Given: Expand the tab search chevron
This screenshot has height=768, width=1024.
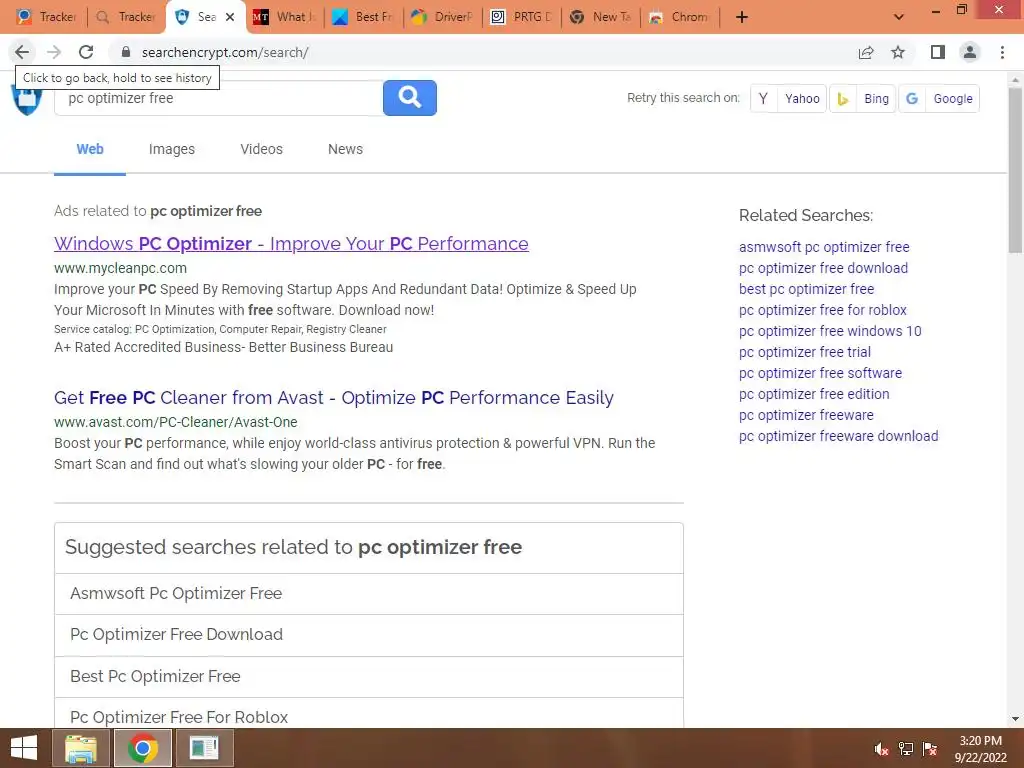Looking at the screenshot, I should pos(899,17).
